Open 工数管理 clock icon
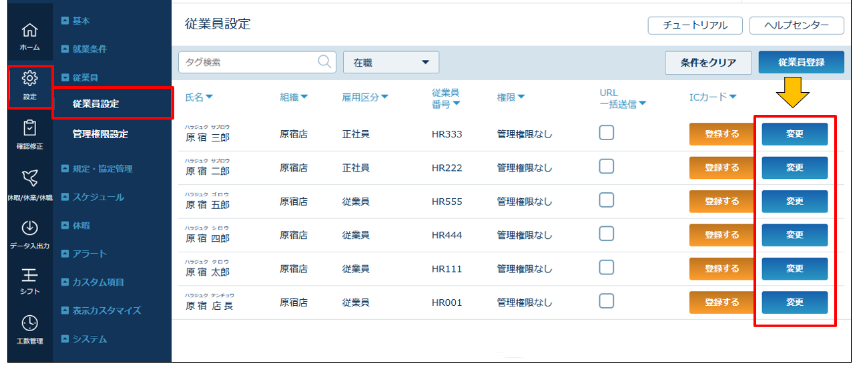 click(x=30, y=323)
